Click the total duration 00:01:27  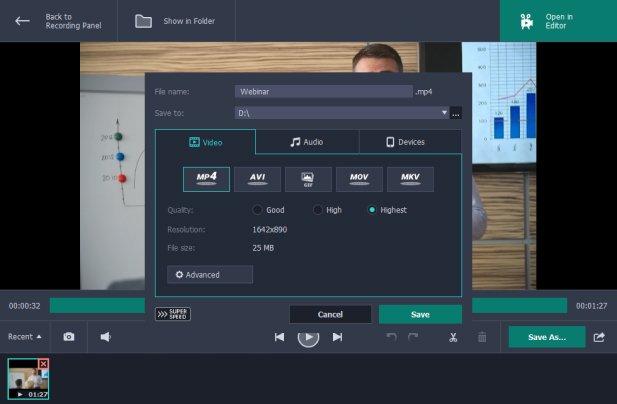point(591,306)
